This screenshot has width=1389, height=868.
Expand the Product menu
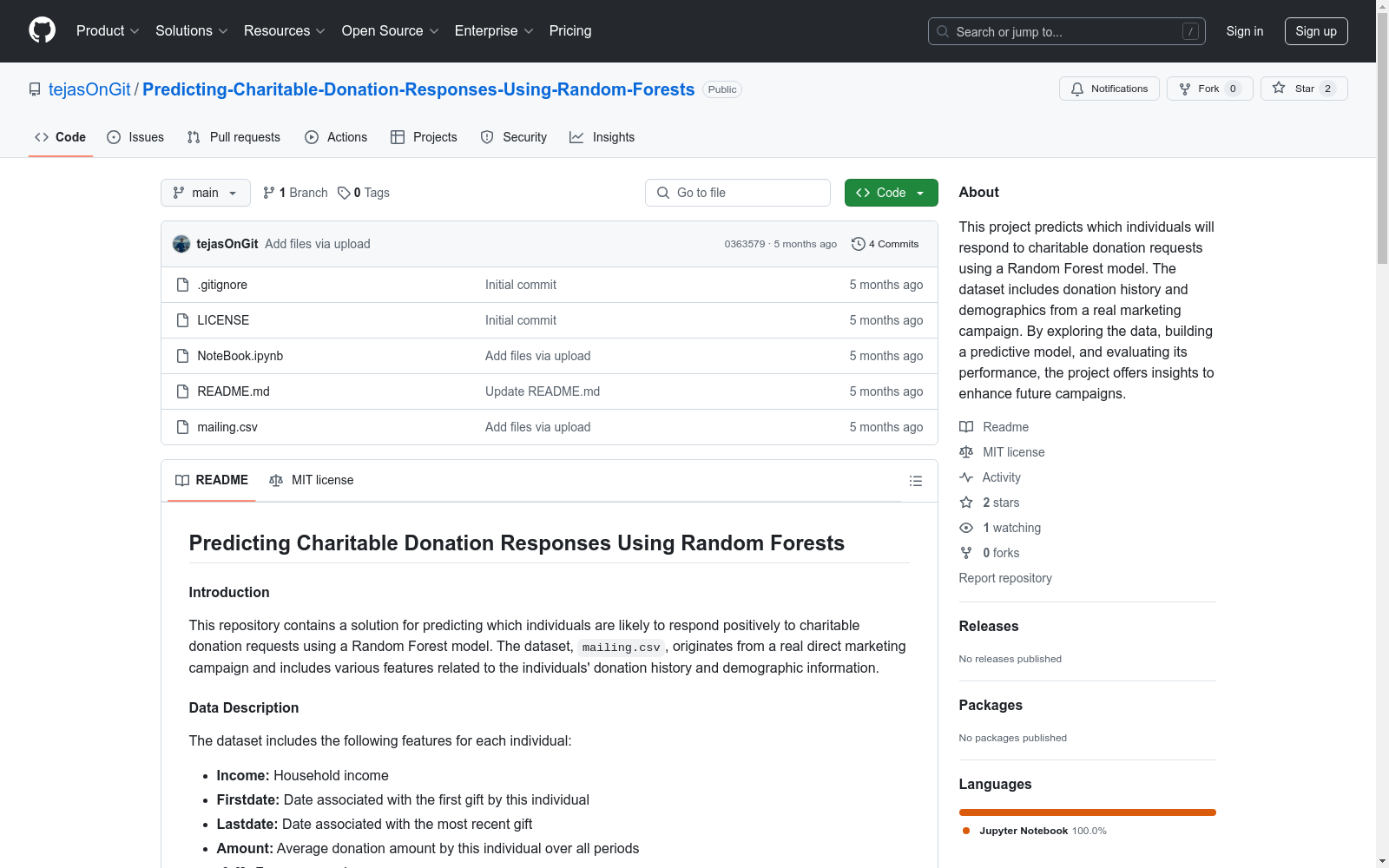(x=108, y=31)
